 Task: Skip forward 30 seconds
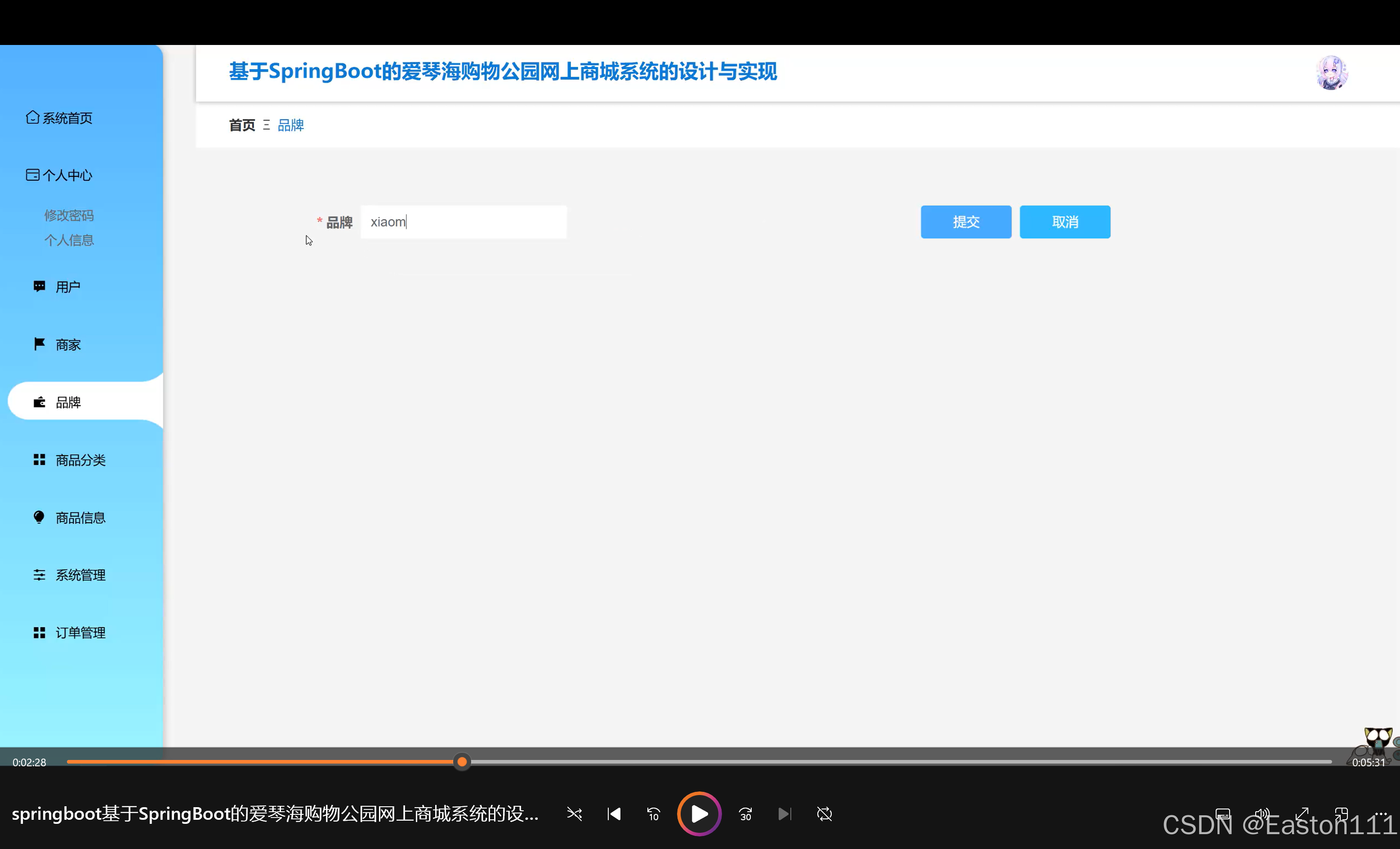(x=745, y=814)
